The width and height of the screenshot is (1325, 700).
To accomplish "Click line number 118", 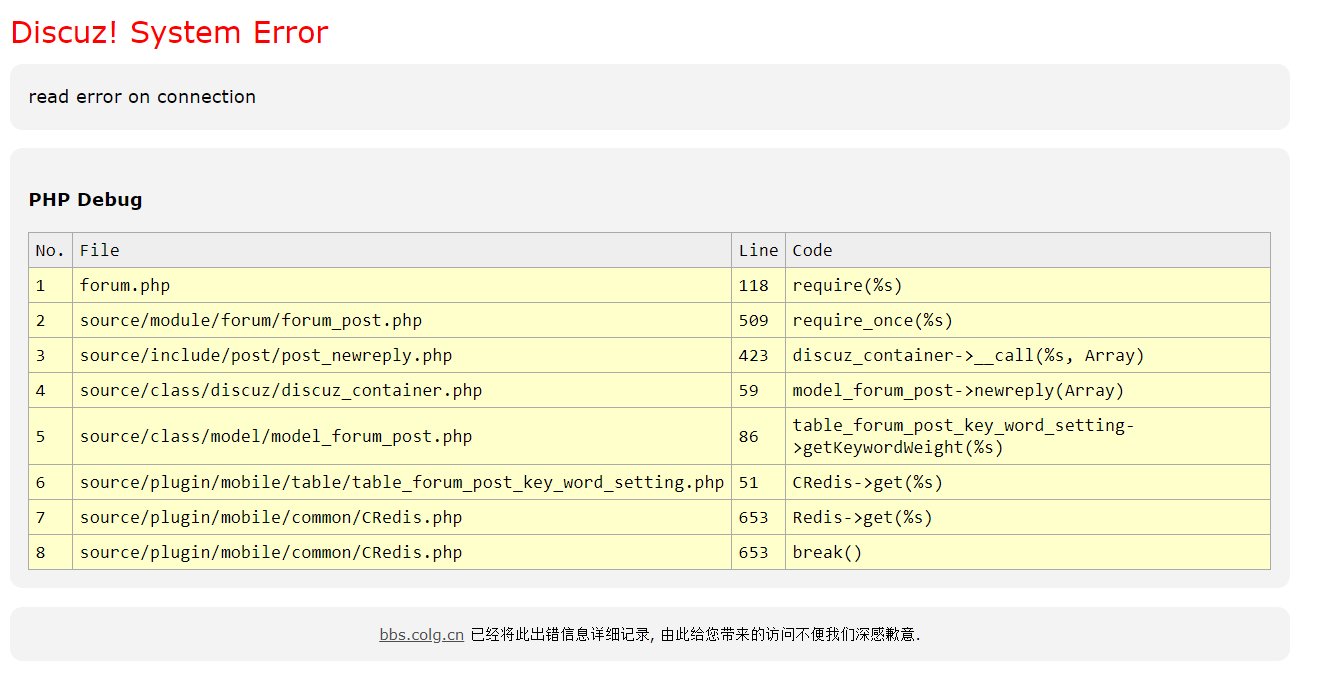I will [758, 285].
